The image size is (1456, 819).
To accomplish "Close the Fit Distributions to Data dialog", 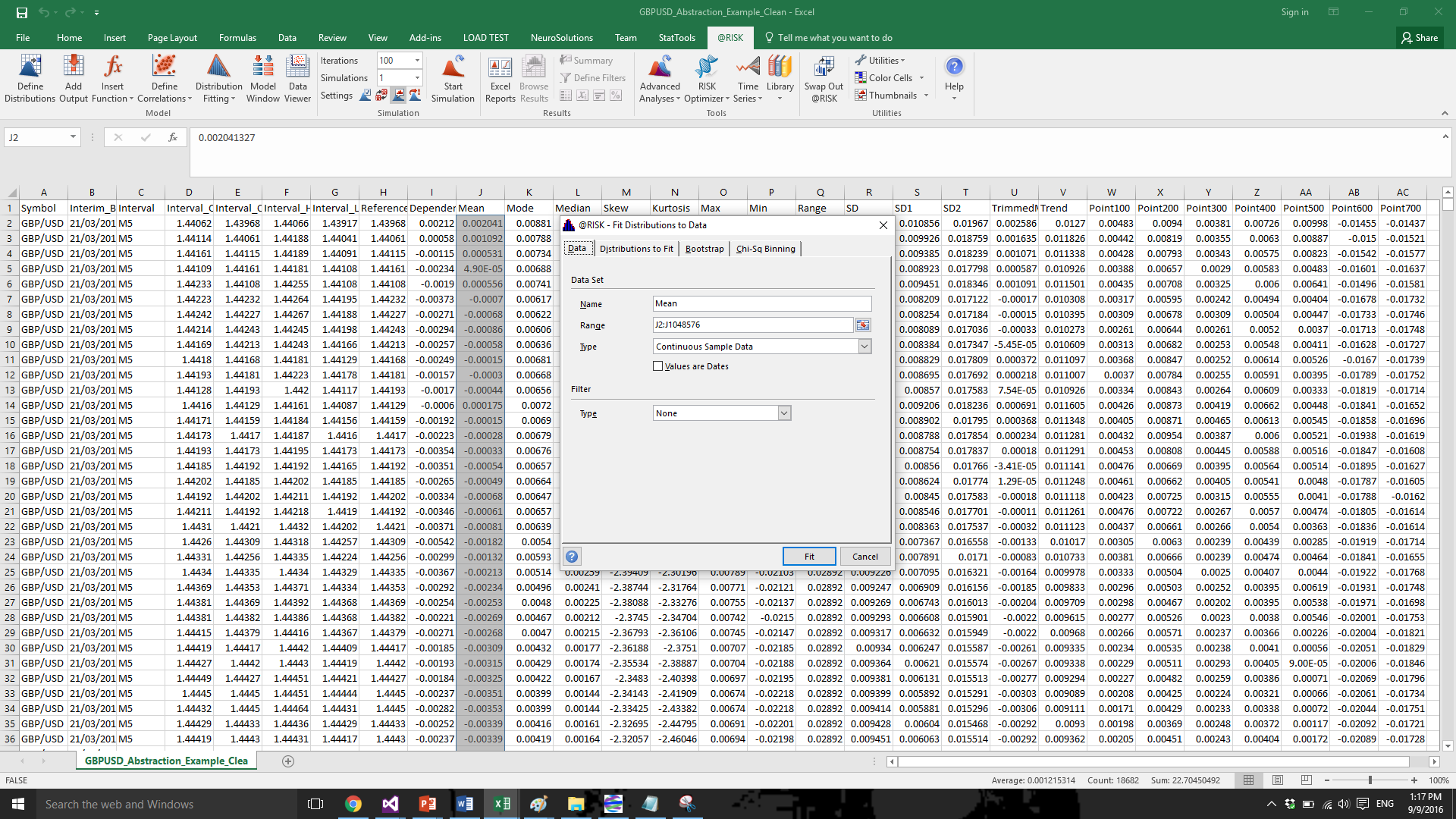I will tap(883, 225).
